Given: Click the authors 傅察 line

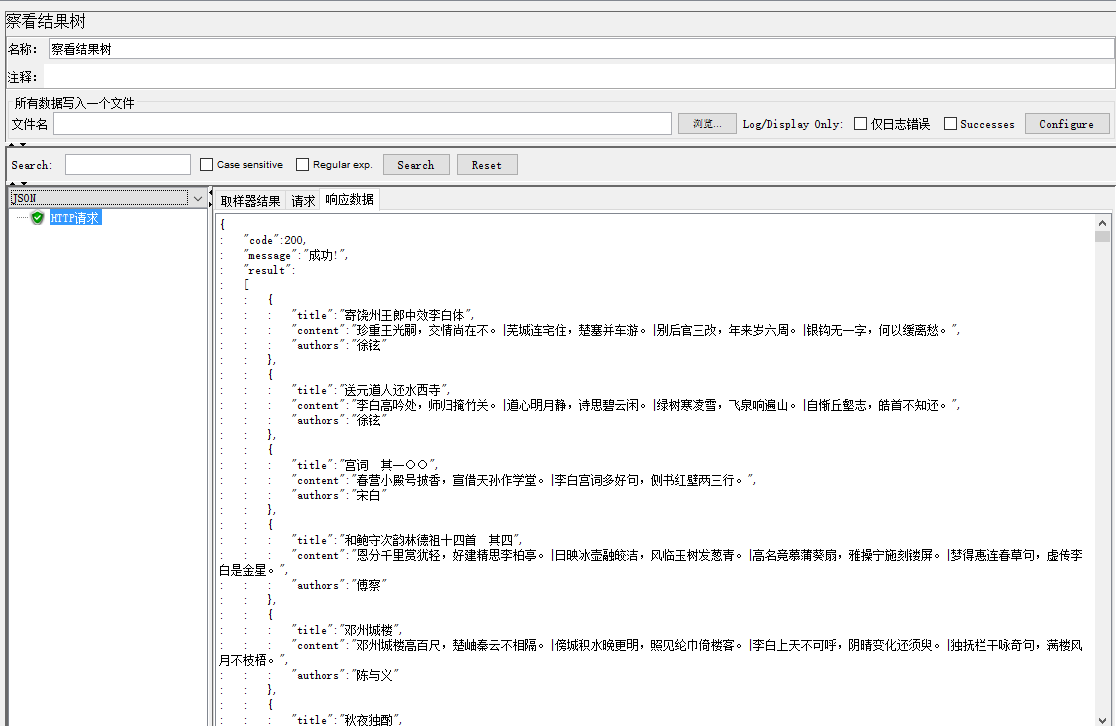Looking at the screenshot, I should point(339,585).
